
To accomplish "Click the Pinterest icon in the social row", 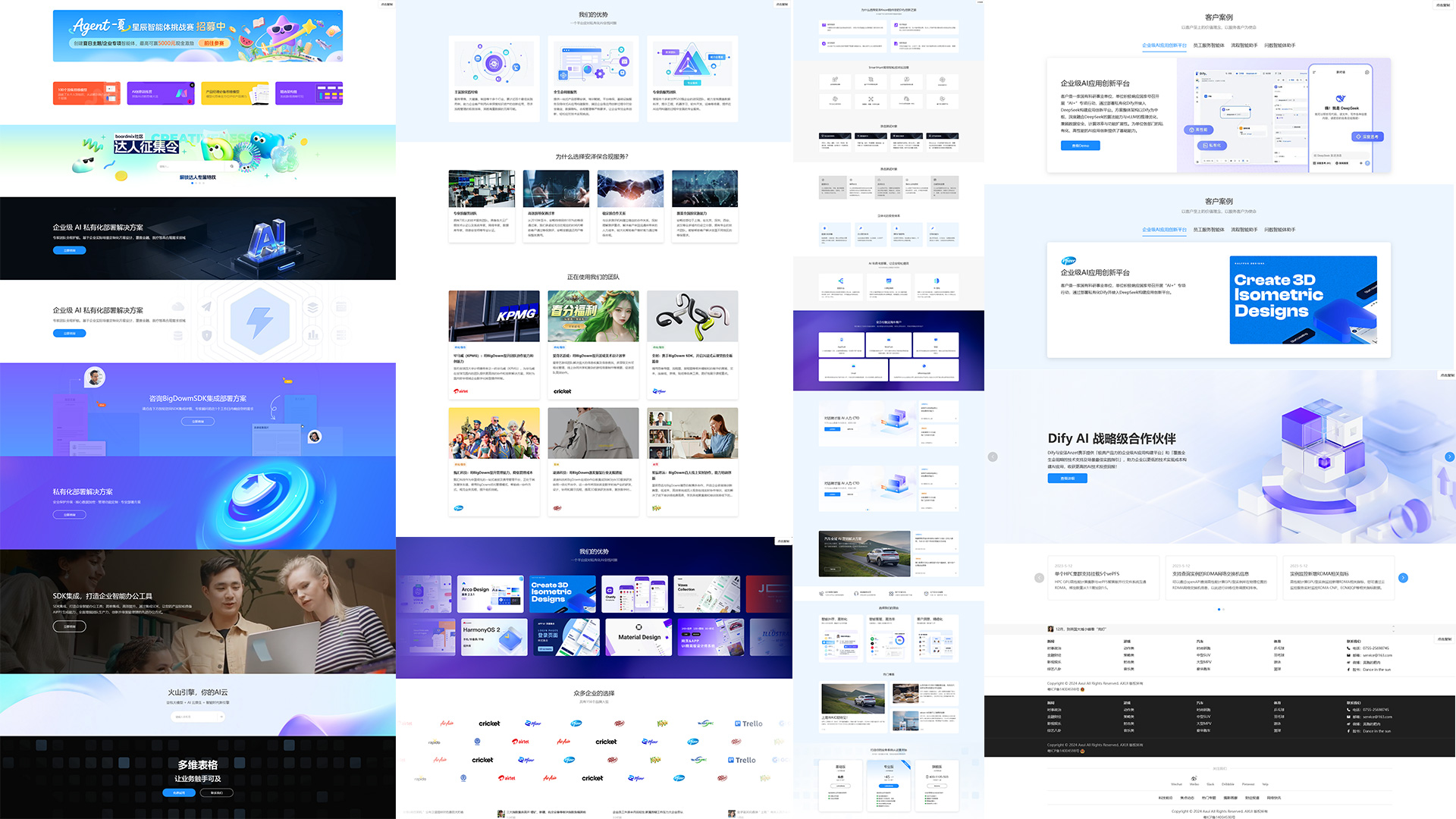I will point(1248,778).
